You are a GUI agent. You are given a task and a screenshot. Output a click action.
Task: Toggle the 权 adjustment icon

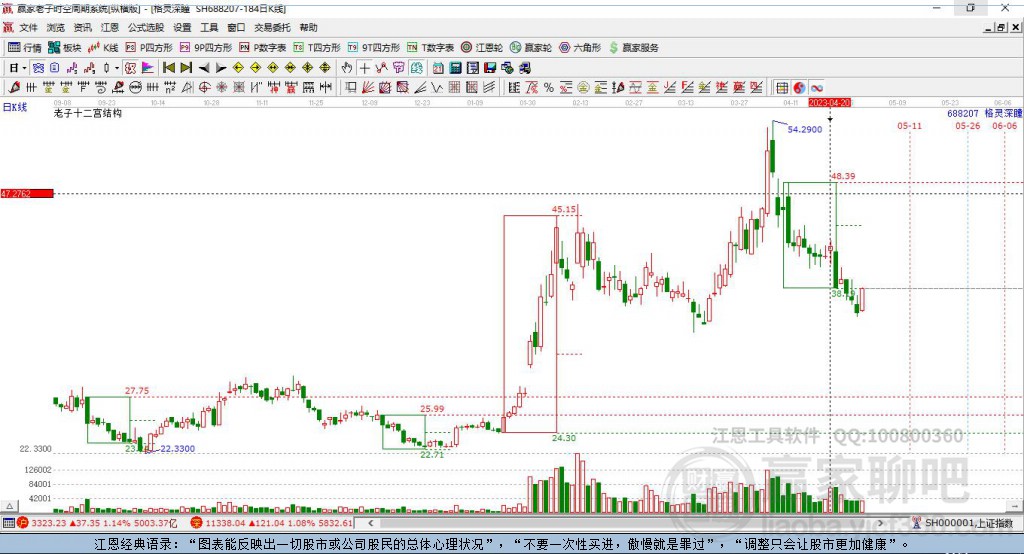pyautogui.click(x=131, y=68)
